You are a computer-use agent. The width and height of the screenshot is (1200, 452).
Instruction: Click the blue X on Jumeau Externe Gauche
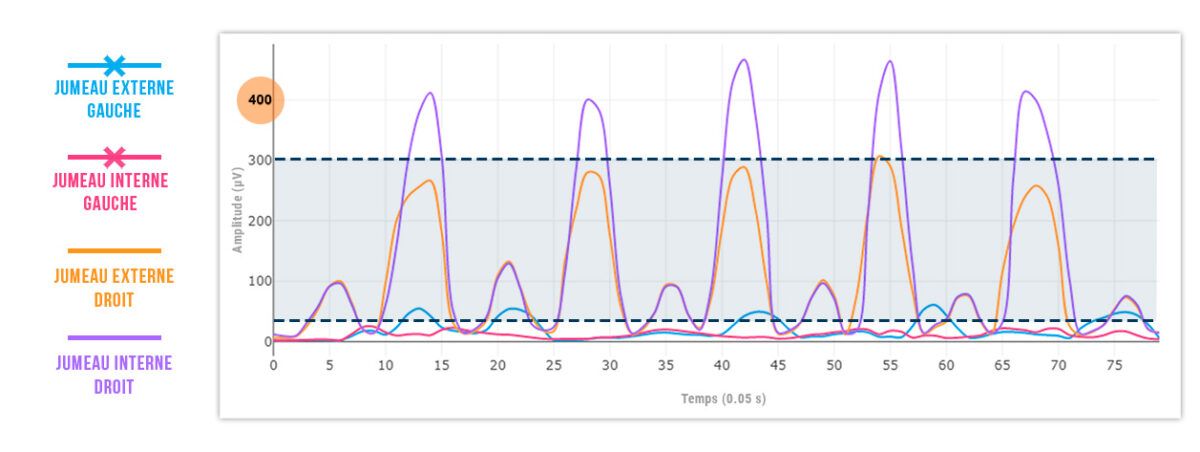[x=115, y=66]
